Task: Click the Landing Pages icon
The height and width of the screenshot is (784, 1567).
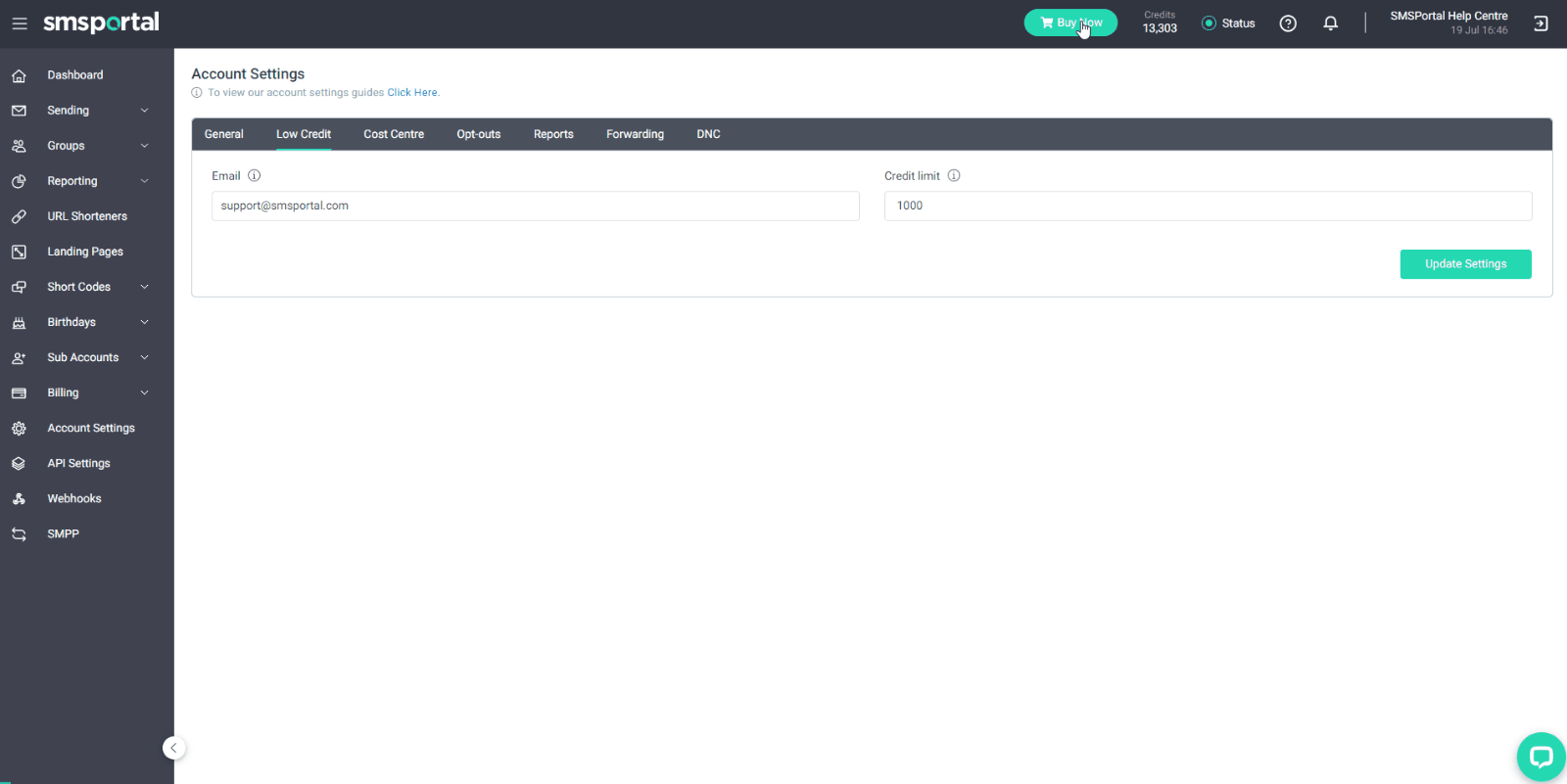Action: click(x=19, y=252)
